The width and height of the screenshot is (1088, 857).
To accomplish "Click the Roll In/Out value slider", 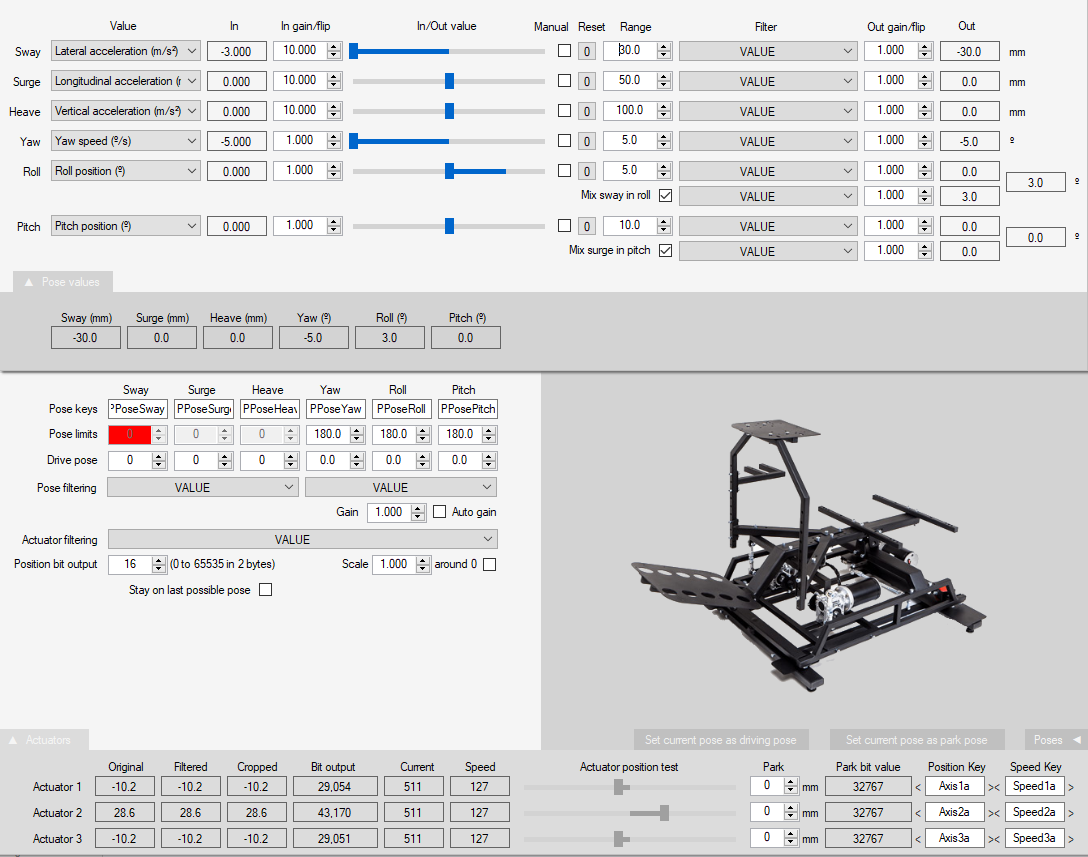I will coord(448,171).
